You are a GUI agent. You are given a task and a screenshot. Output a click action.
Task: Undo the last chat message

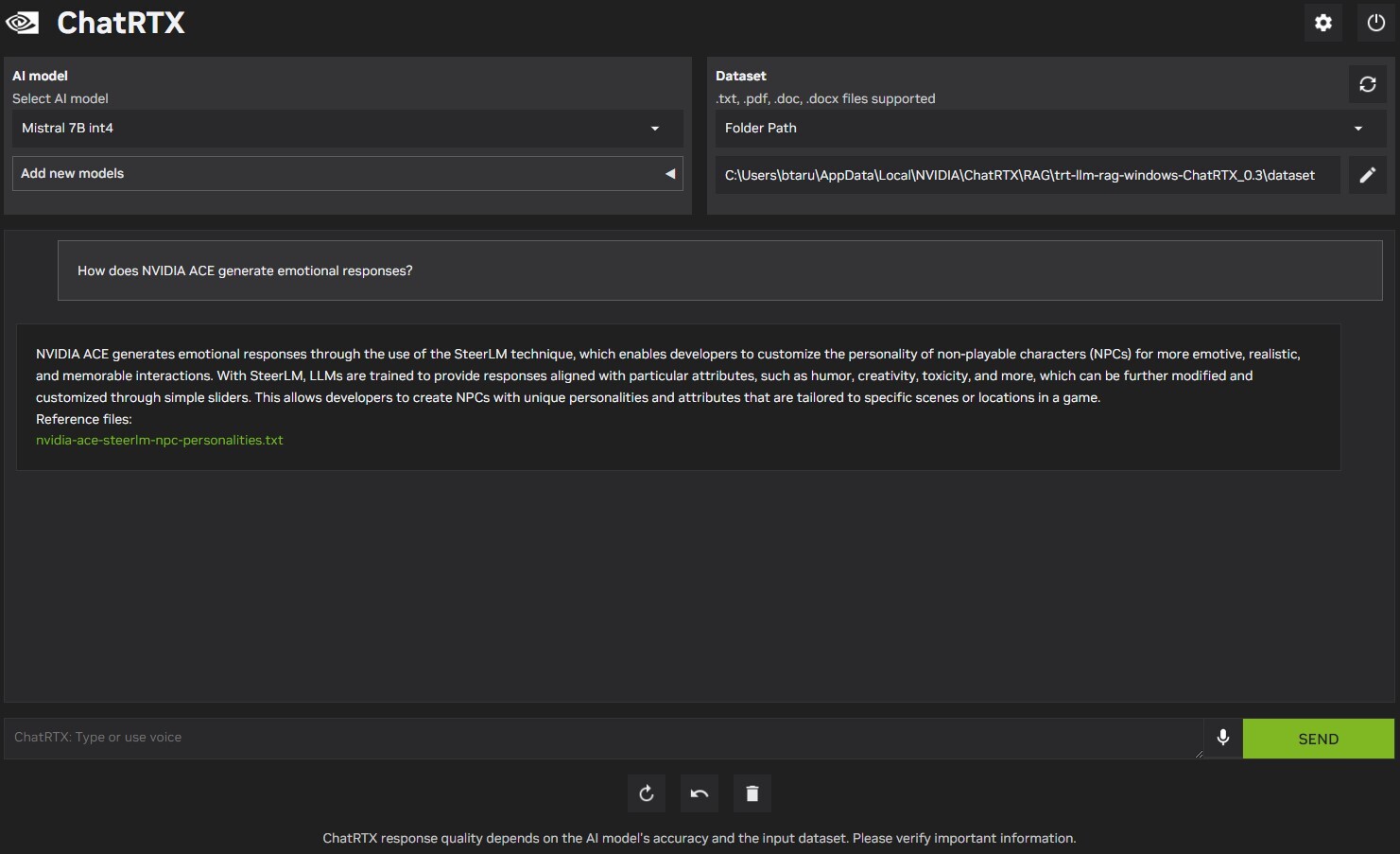click(700, 793)
